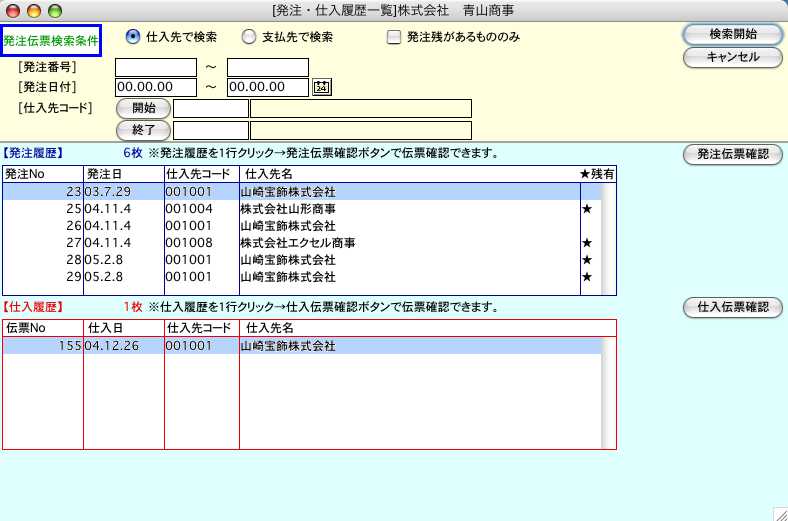Select purchase slip row No 155
The image size is (788, 521).
300,346
